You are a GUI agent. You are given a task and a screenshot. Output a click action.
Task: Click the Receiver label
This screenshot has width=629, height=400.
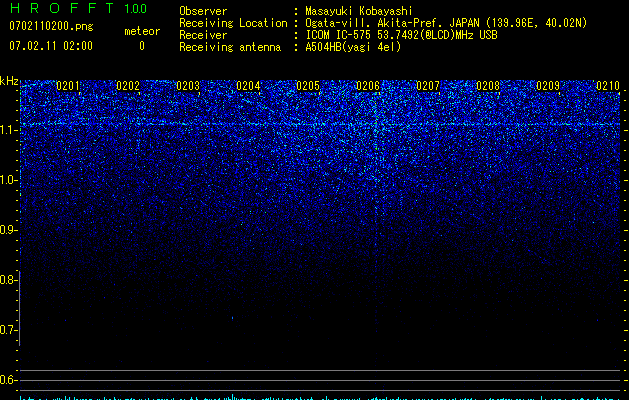coord(203,35)
